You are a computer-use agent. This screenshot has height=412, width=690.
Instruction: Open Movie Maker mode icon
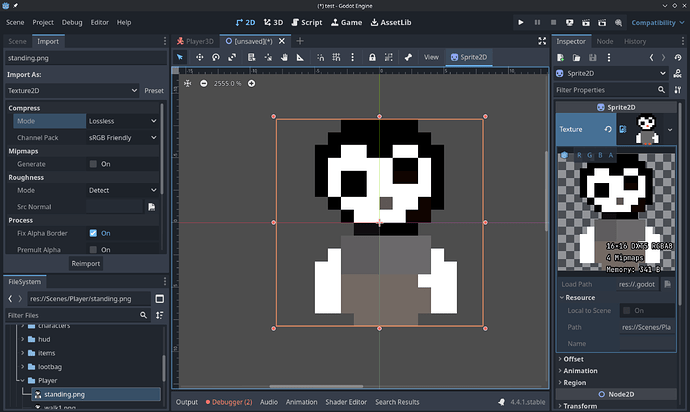618,22
